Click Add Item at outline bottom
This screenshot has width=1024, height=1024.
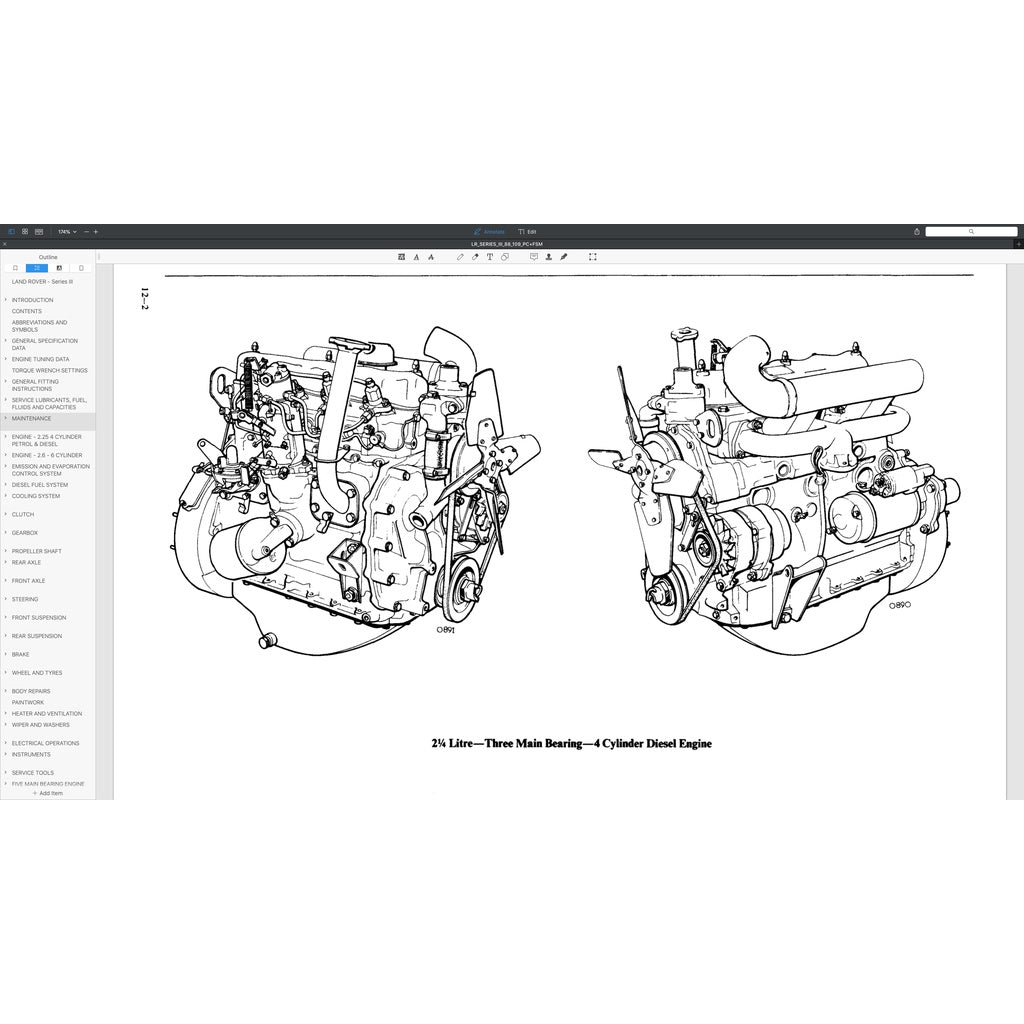coord(48,793)
